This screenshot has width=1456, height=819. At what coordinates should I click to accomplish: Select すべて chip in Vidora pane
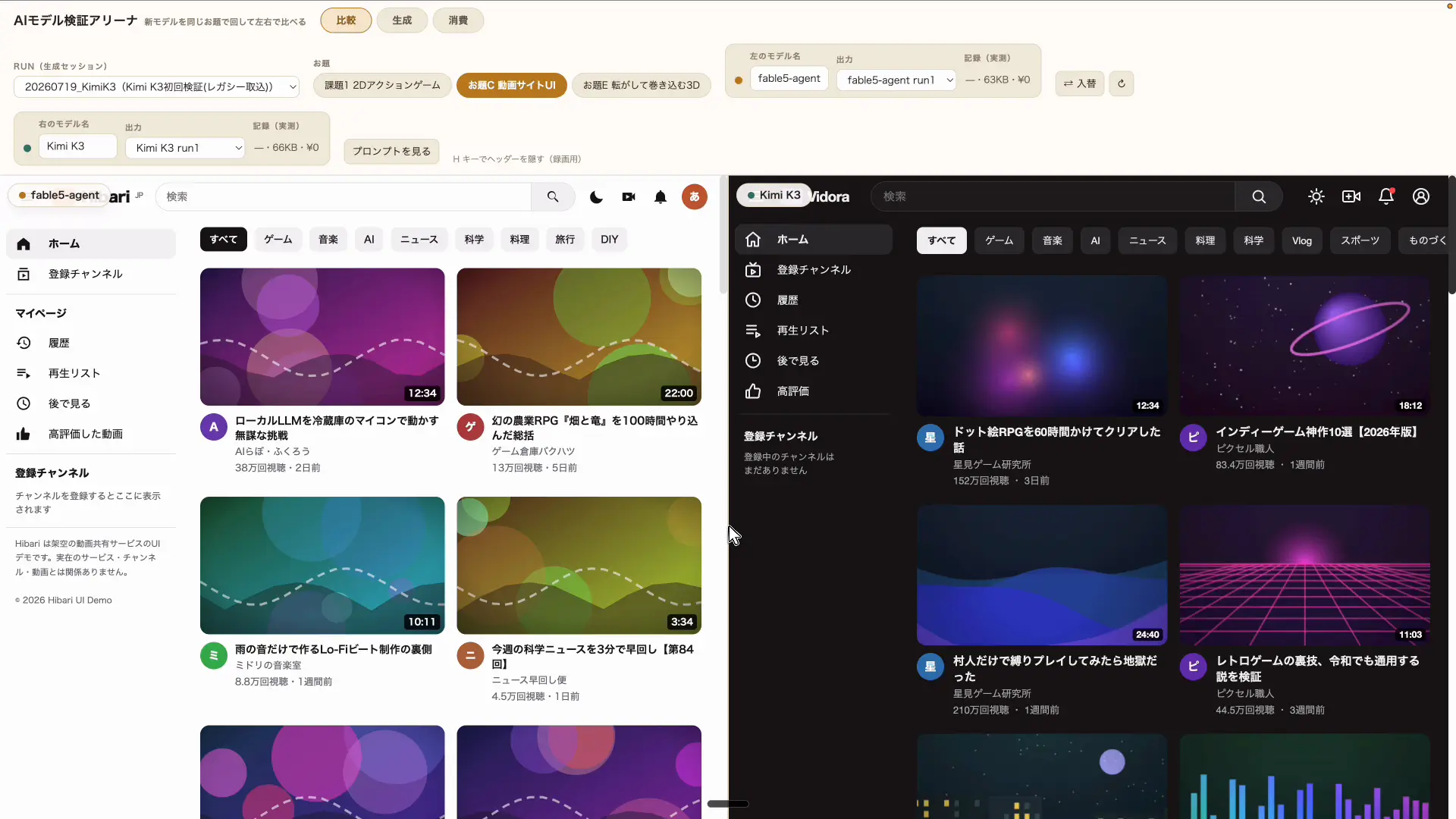tap(942, 240)
